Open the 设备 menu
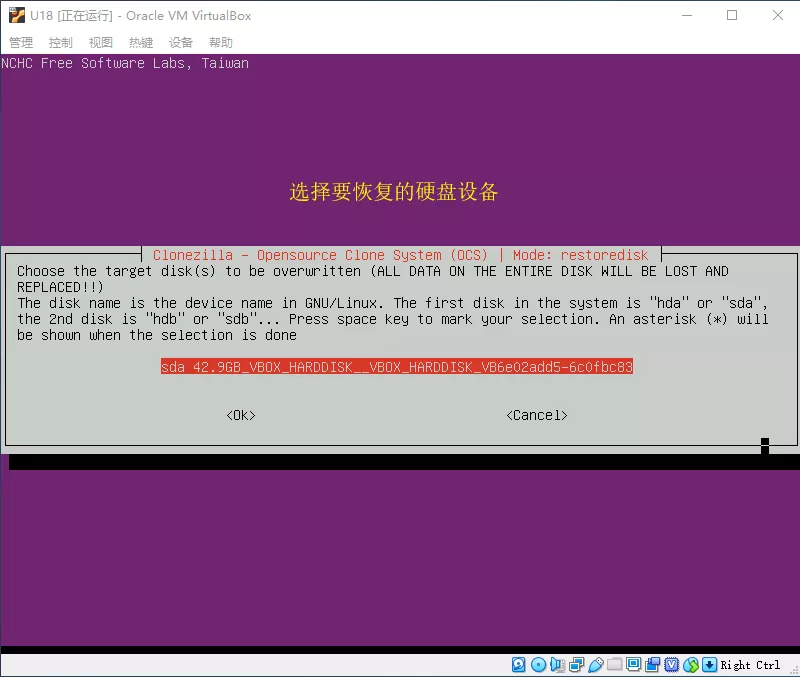 click(x=181, y=42)
